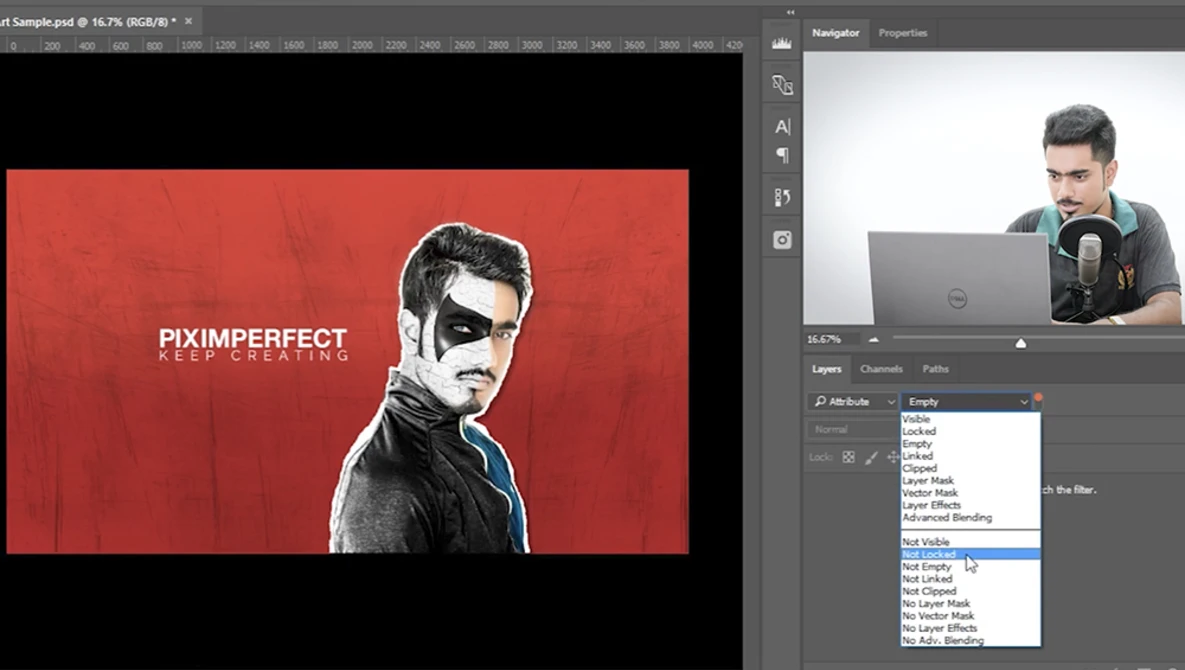This screenshot has height=670, width=1185.
Task: Click the Navigator preview thumbnail
Action: click(994, 188)
